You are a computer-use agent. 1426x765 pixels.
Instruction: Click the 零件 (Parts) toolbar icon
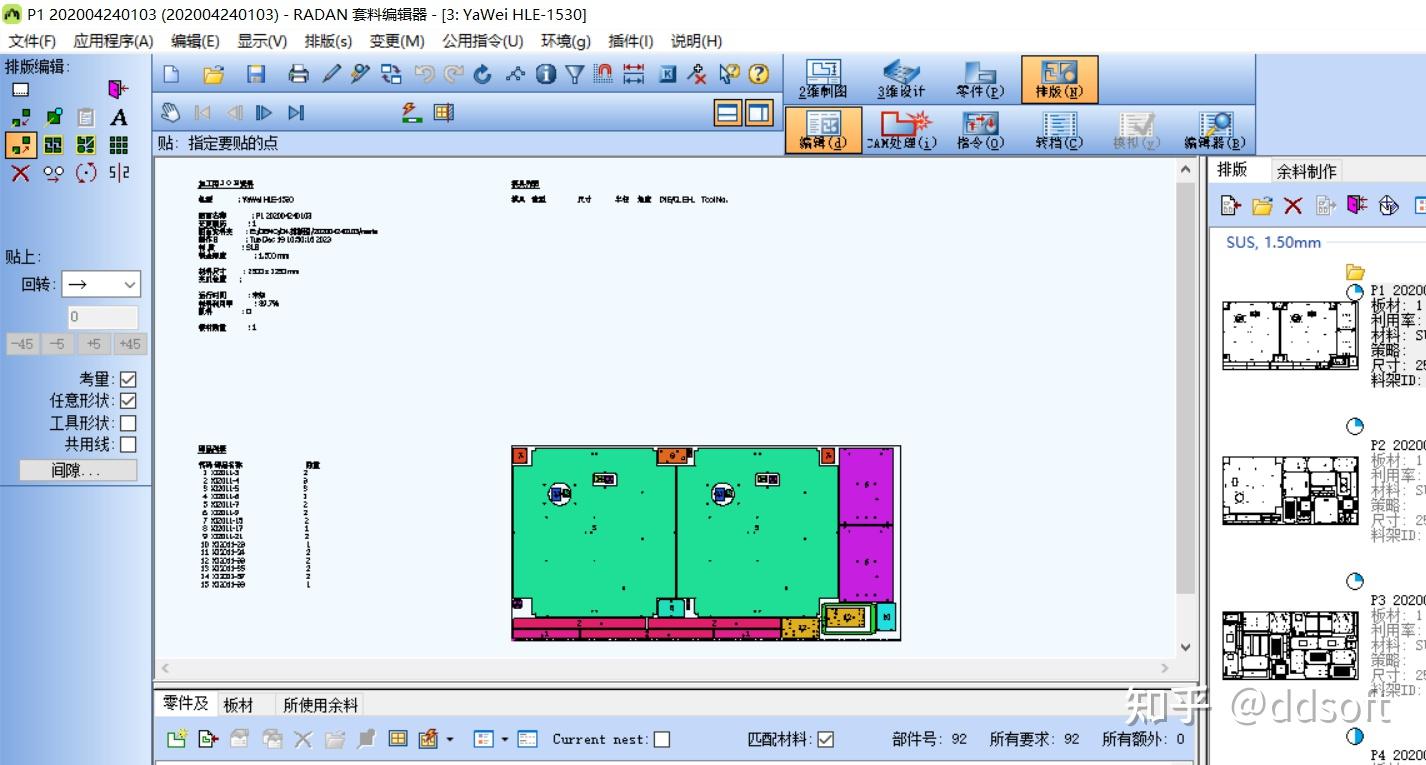(x=979, y=78)
